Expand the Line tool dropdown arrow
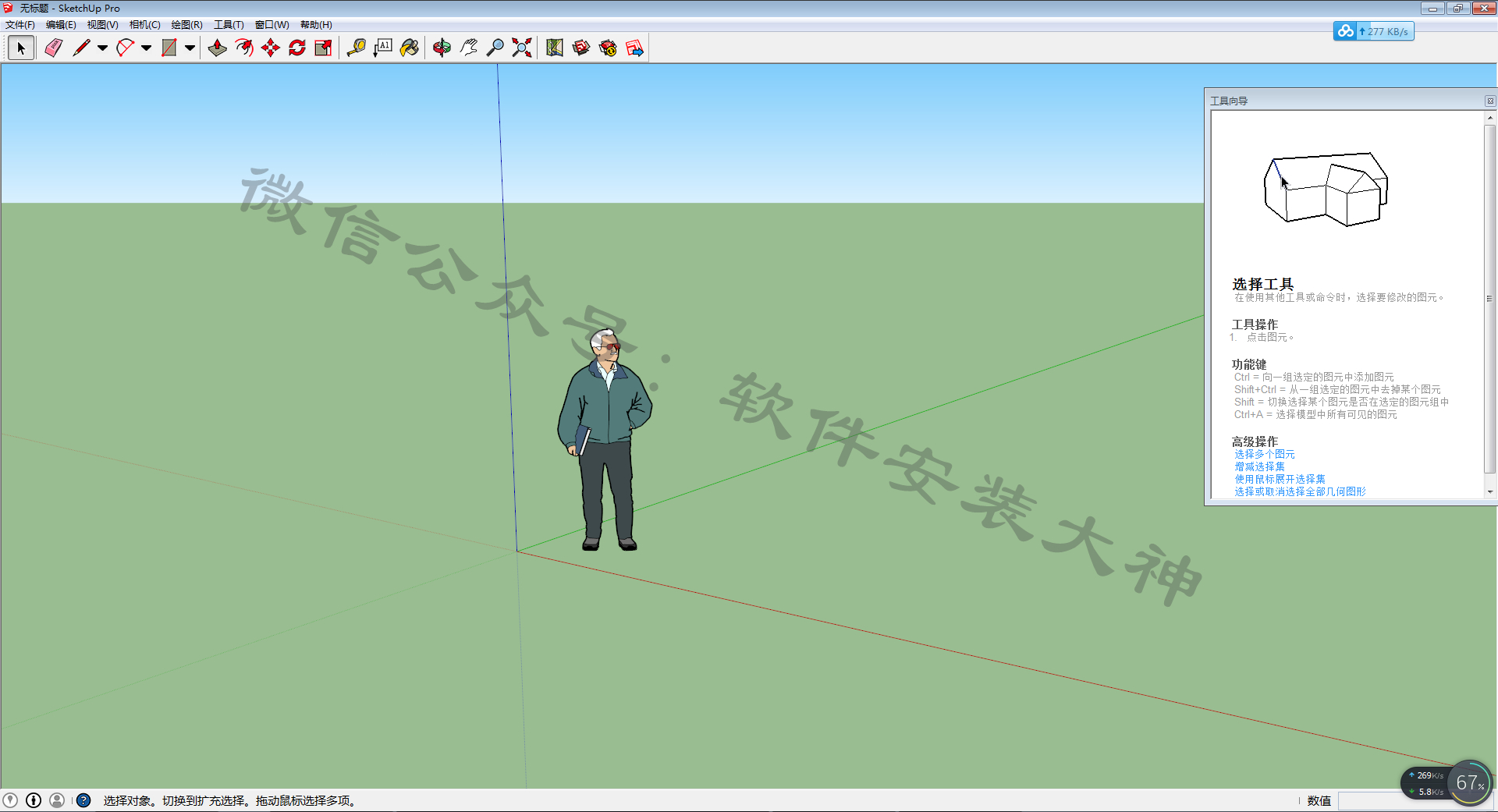The width and height of the screenshot is (1498, 812). click(x=102, y=48)
